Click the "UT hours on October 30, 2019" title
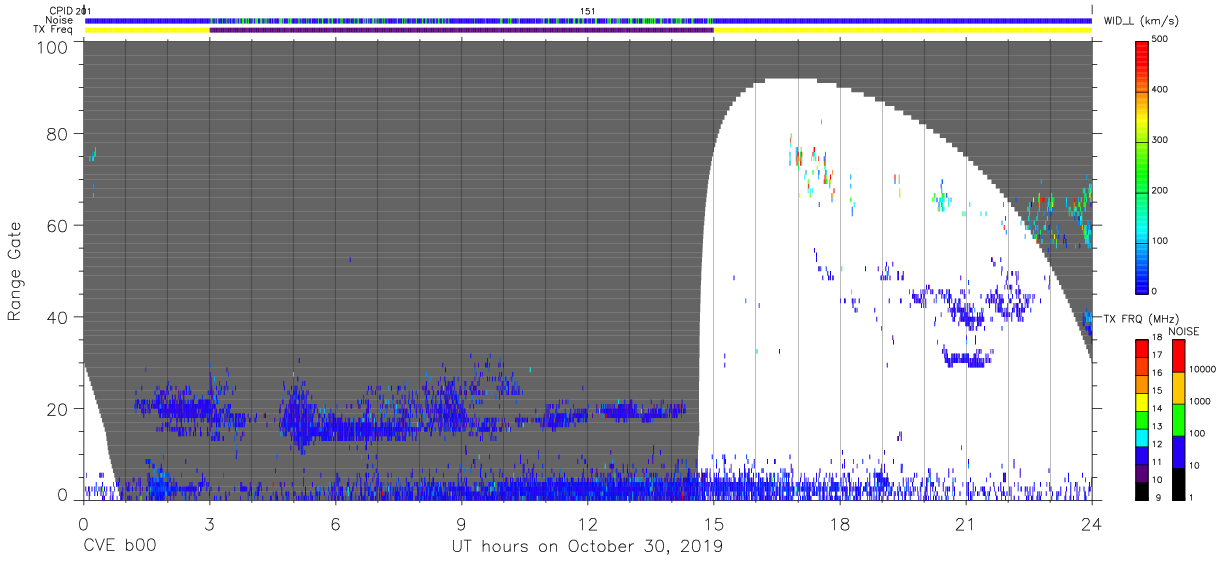Viewport: 1228px width, 567px height. pos(588,548)
